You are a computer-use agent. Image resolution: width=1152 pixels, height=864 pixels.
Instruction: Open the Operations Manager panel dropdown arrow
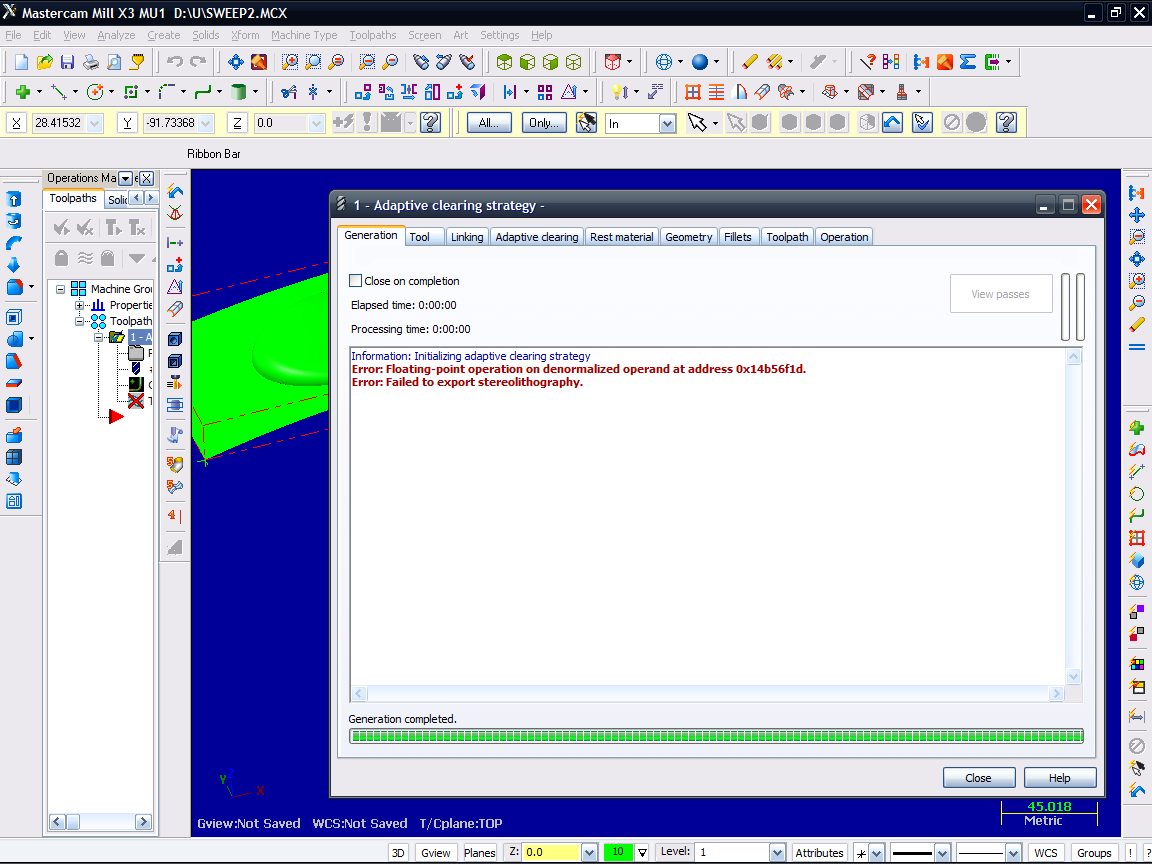(x=125, y=179)
